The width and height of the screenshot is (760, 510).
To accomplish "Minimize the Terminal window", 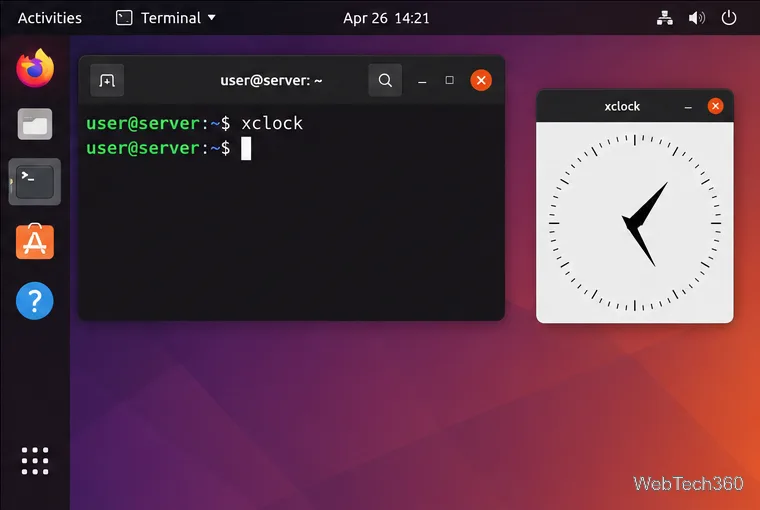I will coord(422,81).
